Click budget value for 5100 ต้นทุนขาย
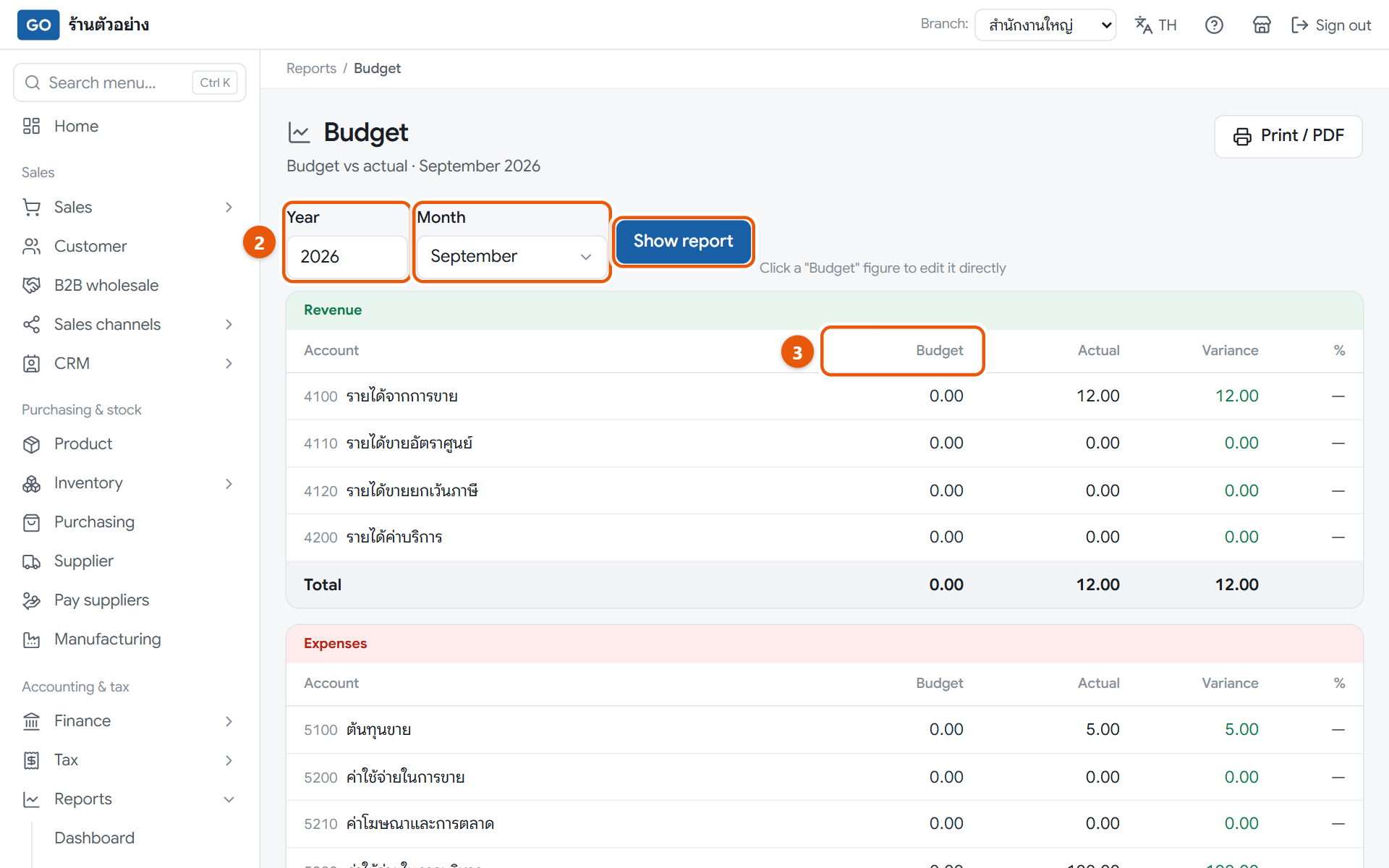This screenshot has width=1389, height=868. (946, 730)
